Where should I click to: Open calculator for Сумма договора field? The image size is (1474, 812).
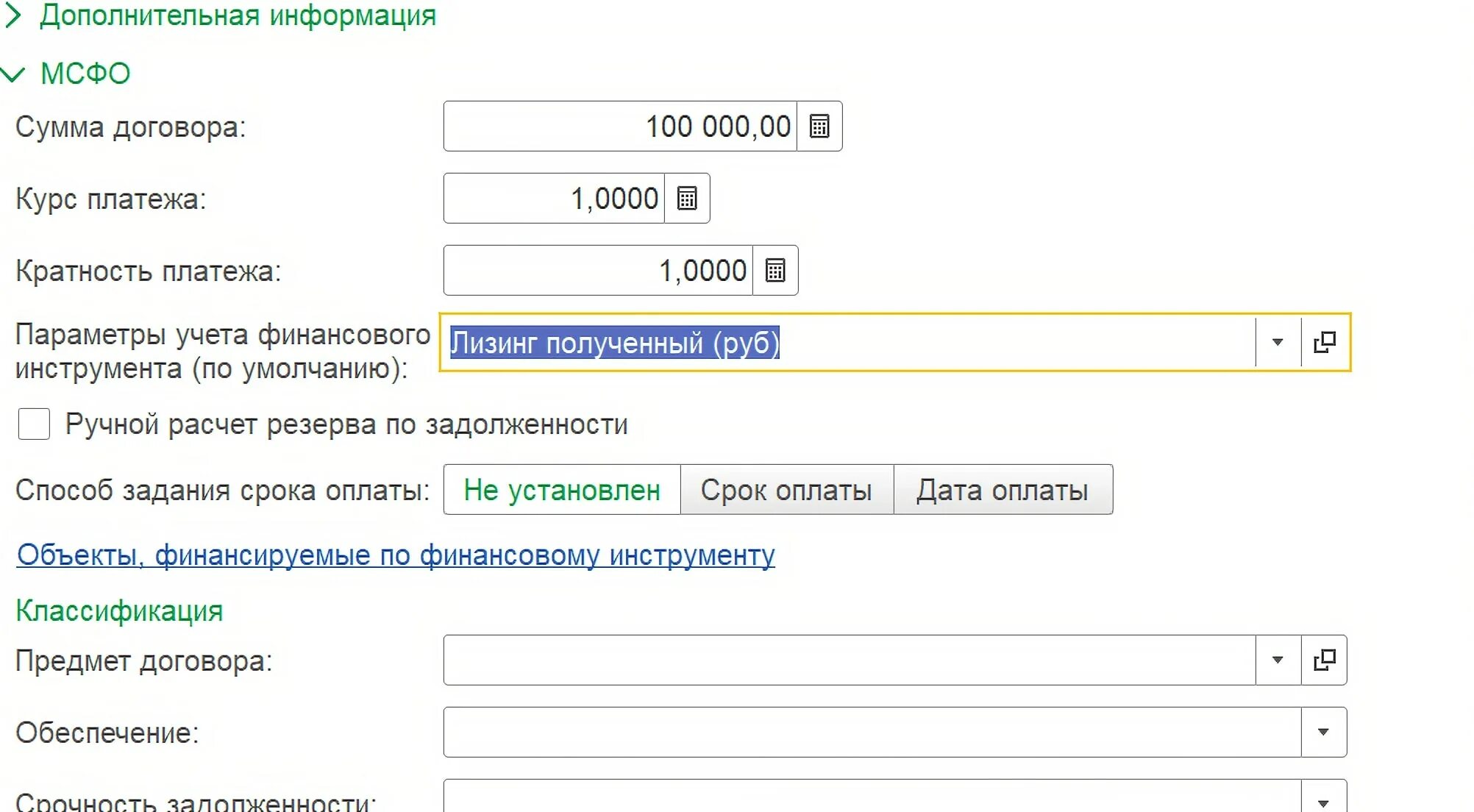point(819,127)
